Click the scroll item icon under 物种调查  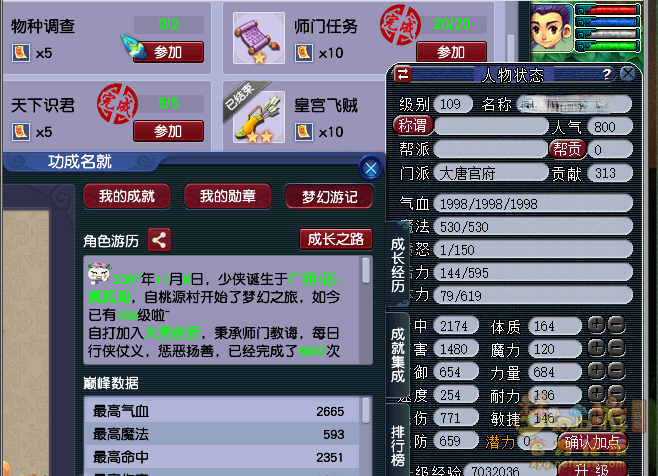point(21,53)
